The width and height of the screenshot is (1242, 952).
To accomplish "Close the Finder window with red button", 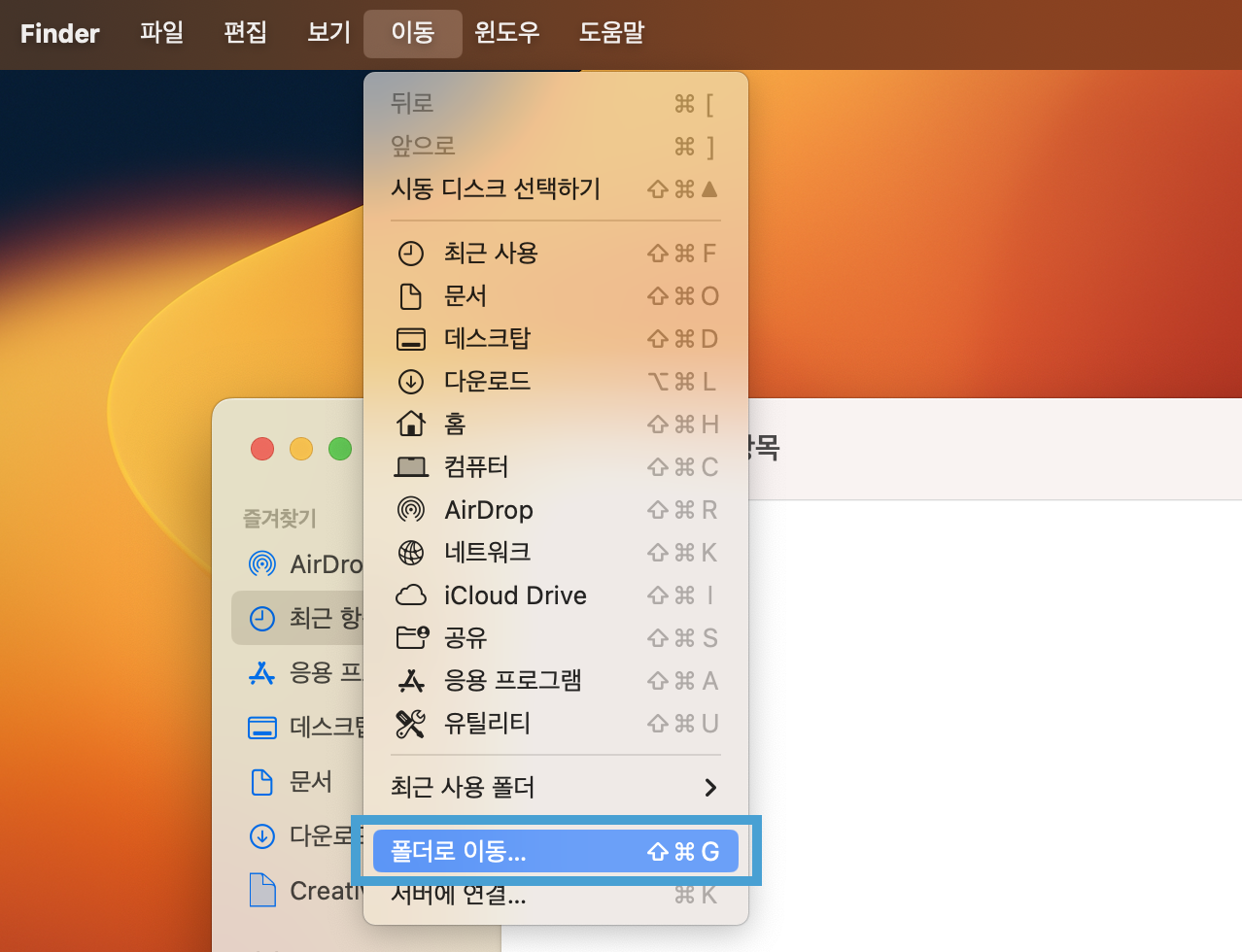I will [x=262, y=449].
